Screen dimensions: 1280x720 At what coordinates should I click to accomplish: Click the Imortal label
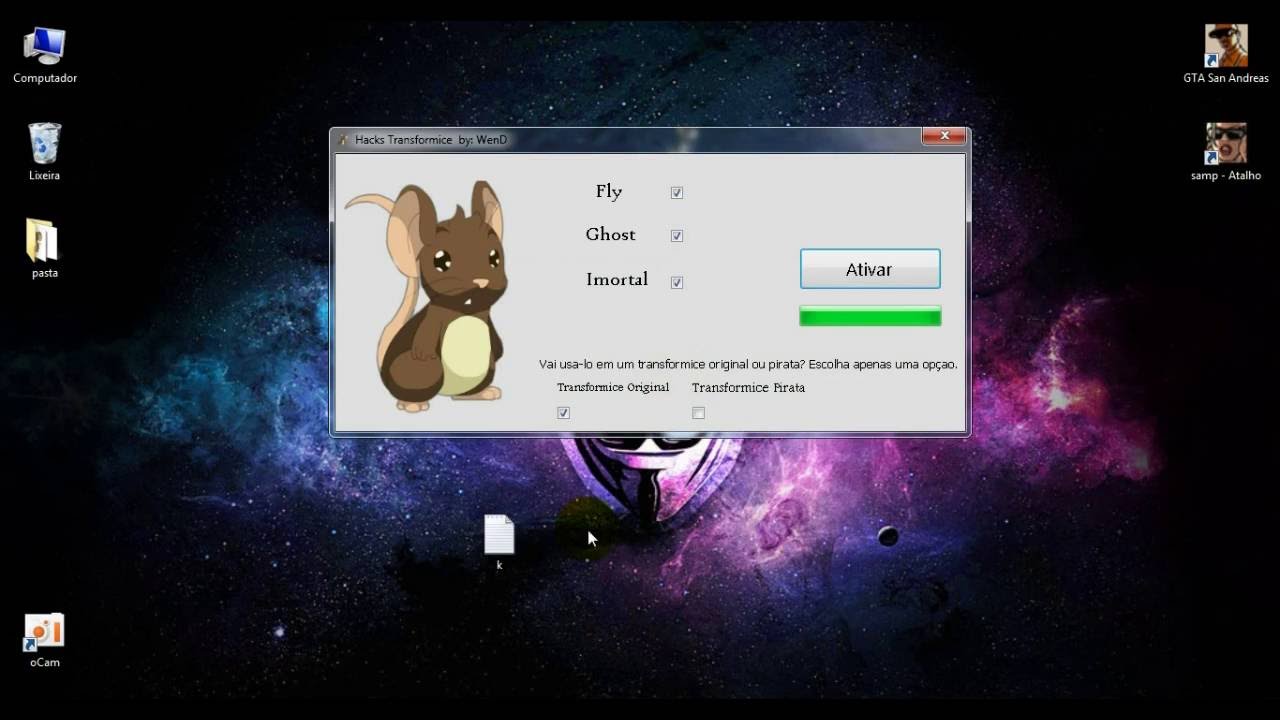(x=617, y=279)
